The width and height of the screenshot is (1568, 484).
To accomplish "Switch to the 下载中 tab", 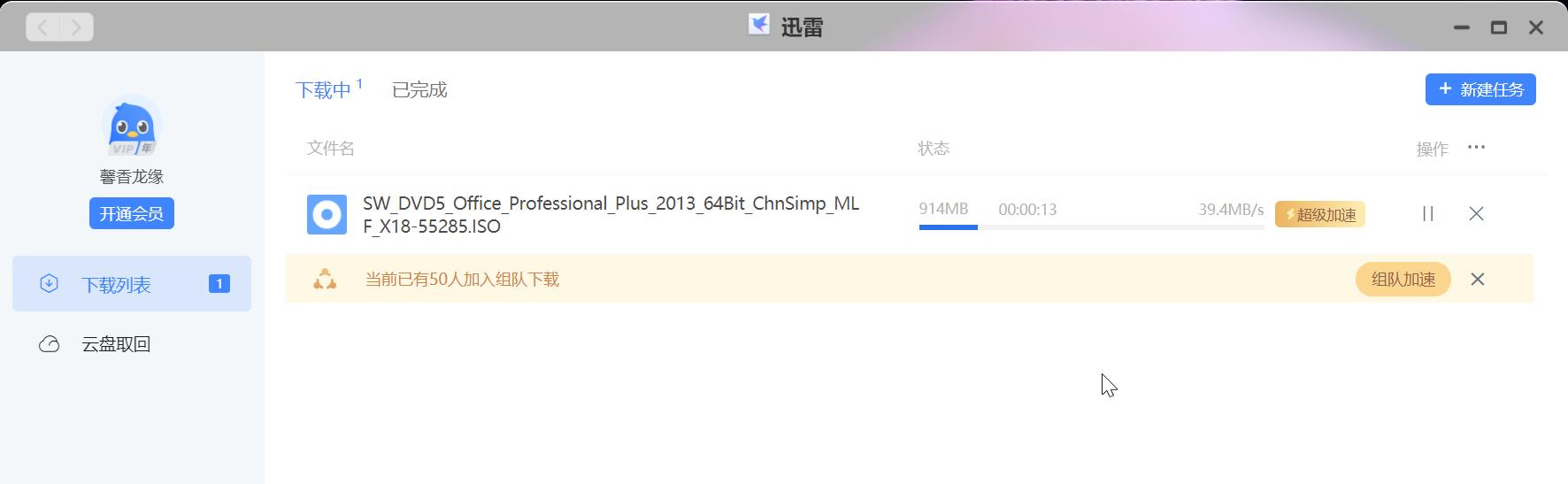I will (x=324, y=90).
